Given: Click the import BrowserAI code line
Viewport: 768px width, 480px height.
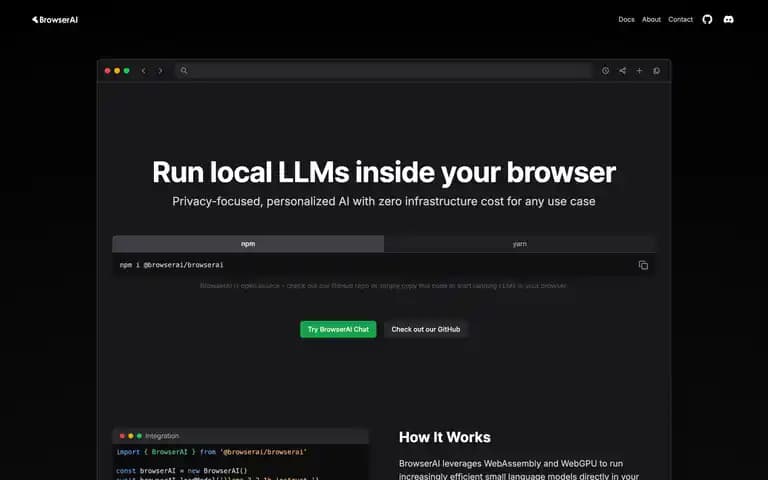Looking at the screenshot, I should coord(212,452).
